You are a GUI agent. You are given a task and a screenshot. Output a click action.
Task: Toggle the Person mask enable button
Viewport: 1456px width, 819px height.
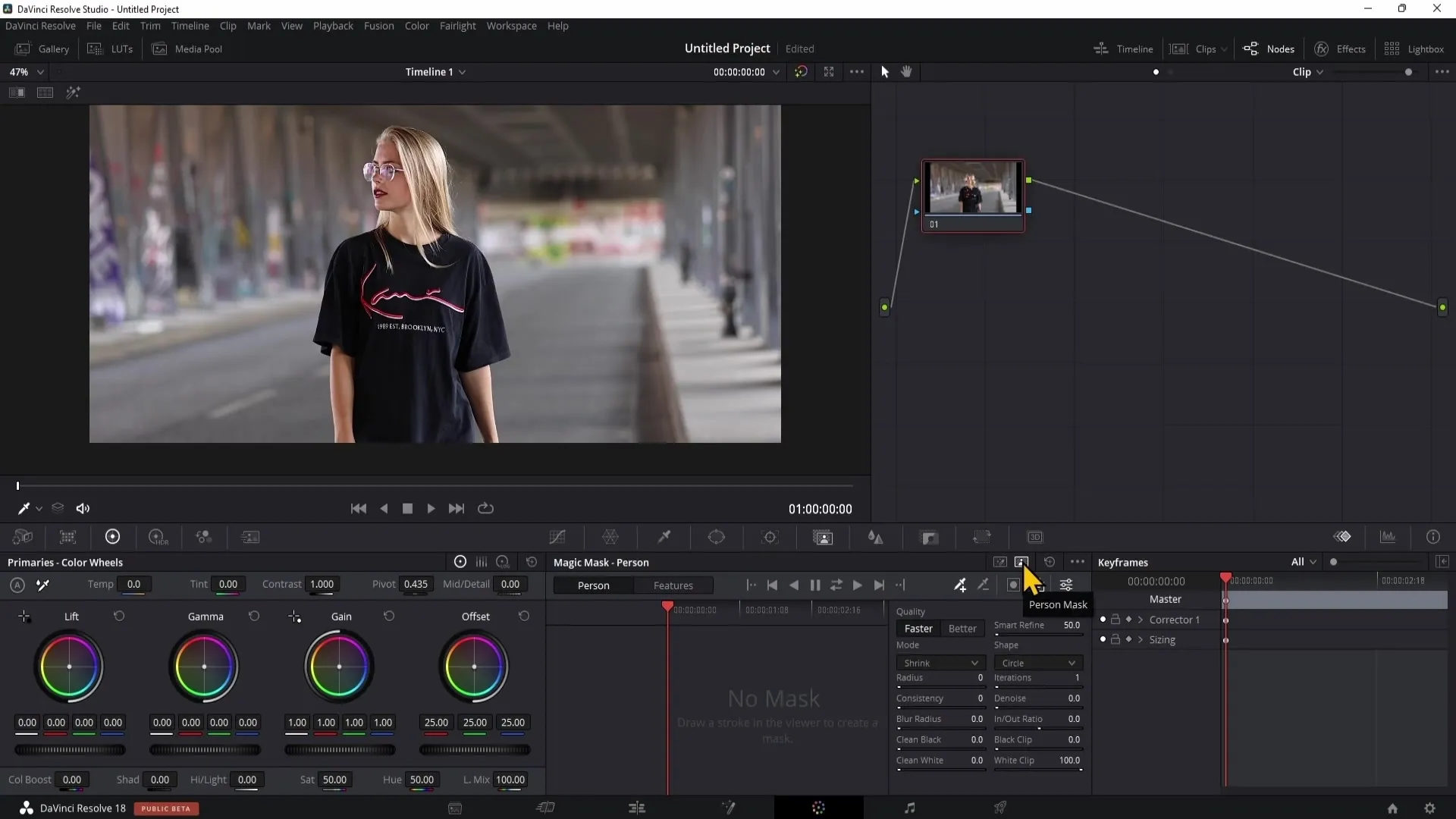coord(1022,562)
